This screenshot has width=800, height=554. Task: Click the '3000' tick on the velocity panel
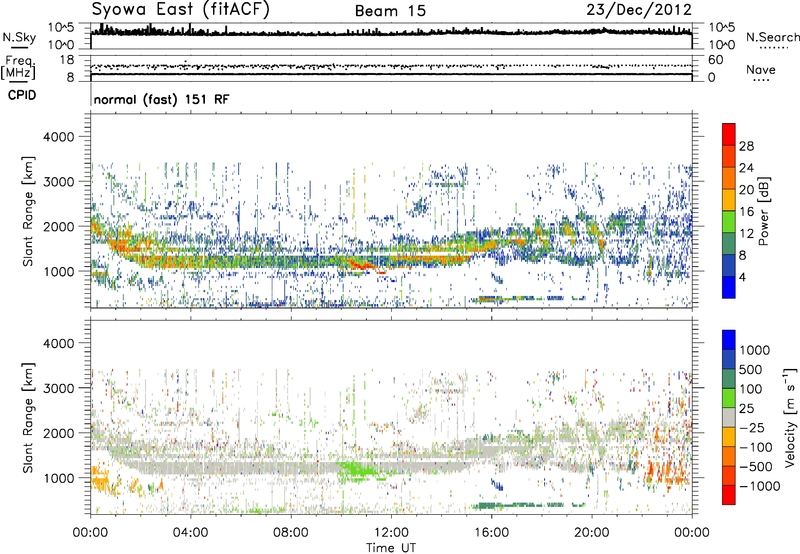coord(58,388)
